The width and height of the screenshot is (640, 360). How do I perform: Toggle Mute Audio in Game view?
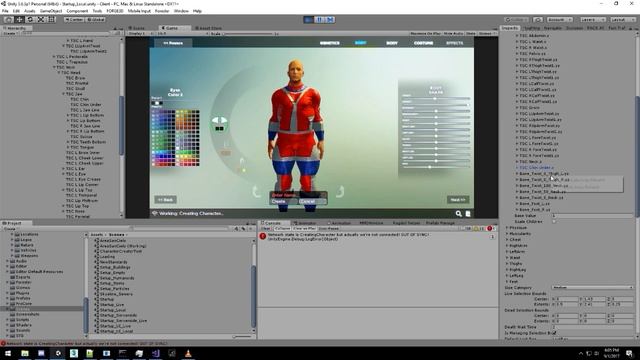pos(453,33)
